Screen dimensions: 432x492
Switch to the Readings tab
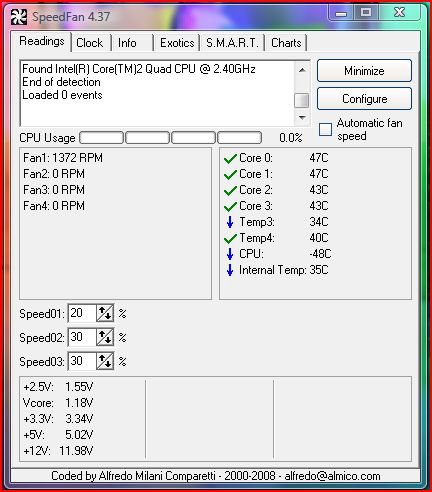42,41
